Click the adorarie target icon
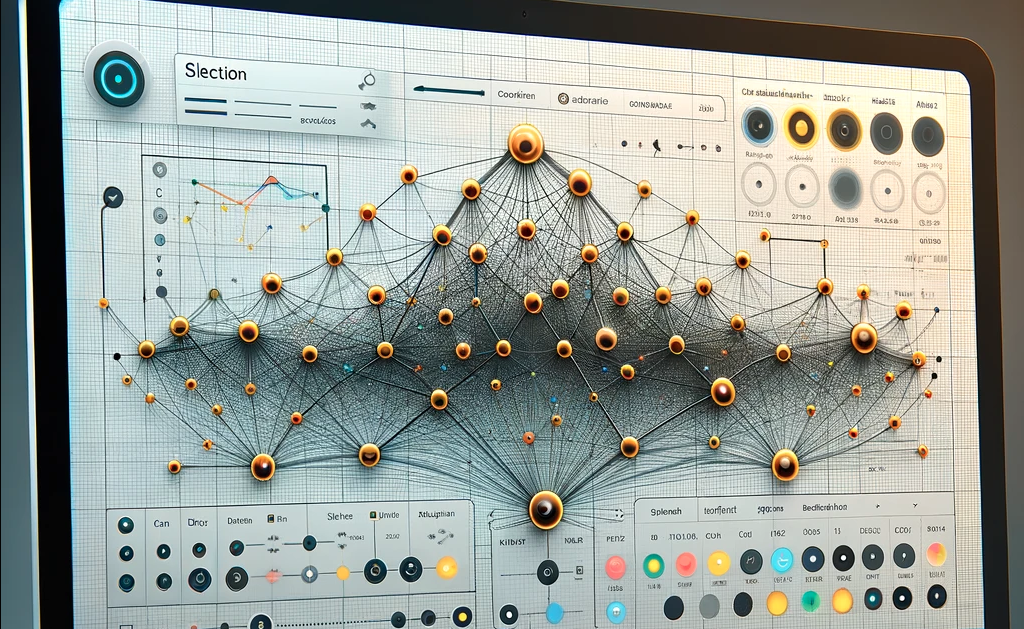The width and height of the screenshot is (1024, 629). pos(562,98)
